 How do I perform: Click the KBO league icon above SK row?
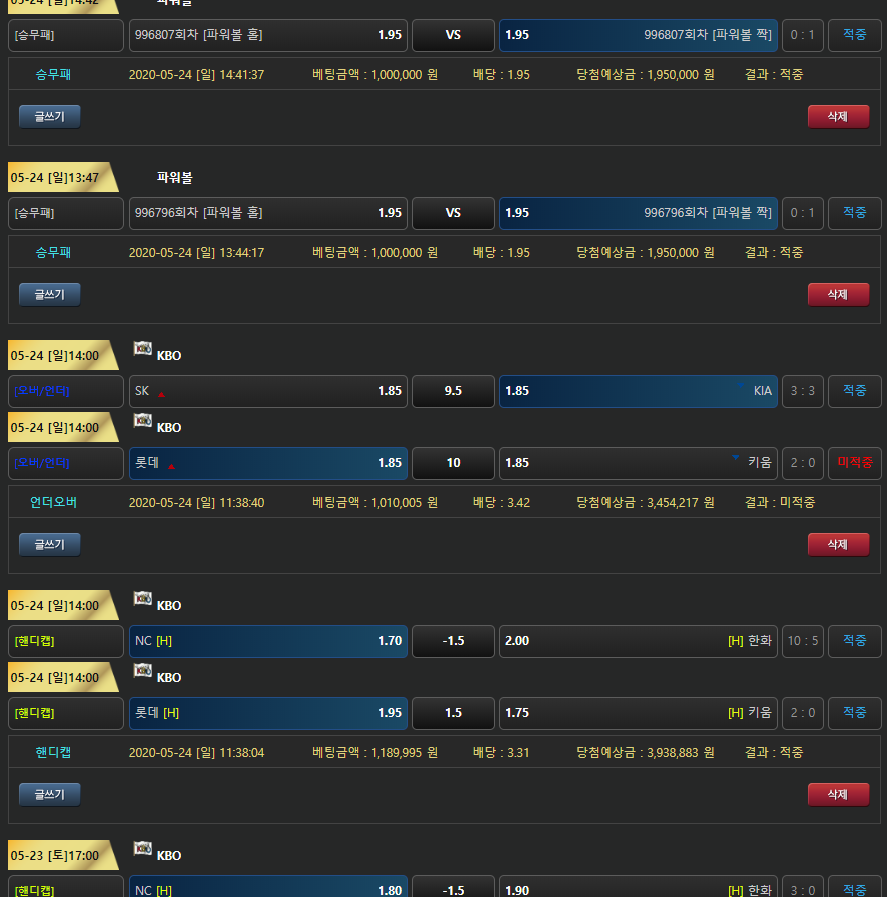(x=143, y=349)
